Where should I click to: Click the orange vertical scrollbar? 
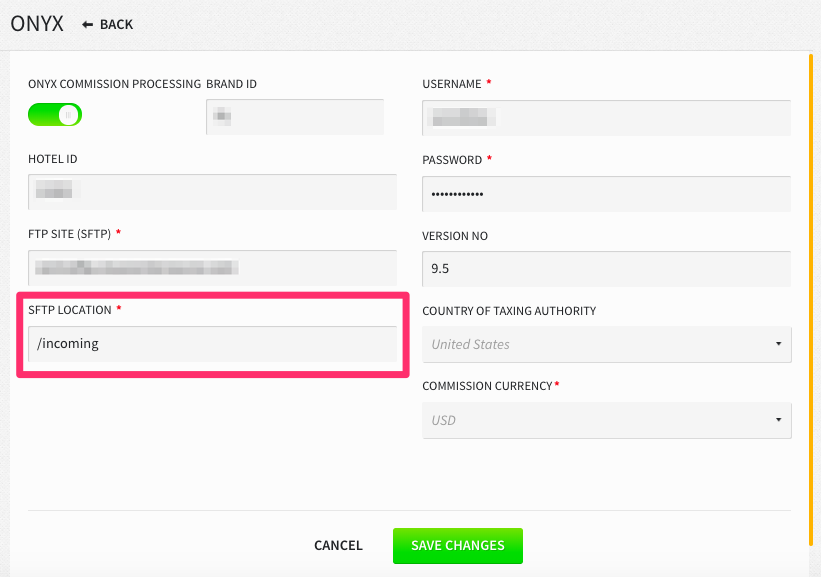tap(811, 299)
